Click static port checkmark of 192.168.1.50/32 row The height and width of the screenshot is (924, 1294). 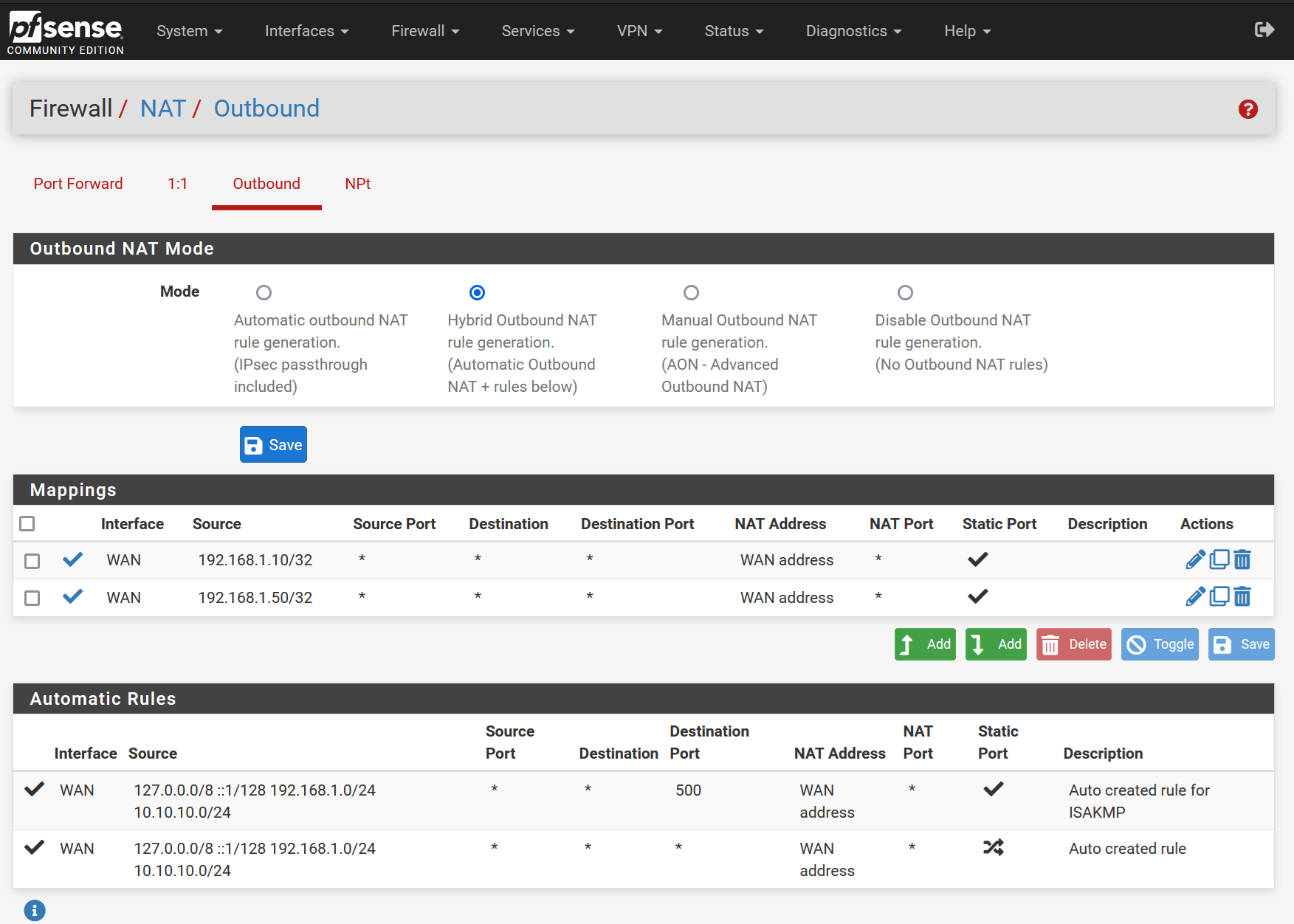(x=978, y=596)
